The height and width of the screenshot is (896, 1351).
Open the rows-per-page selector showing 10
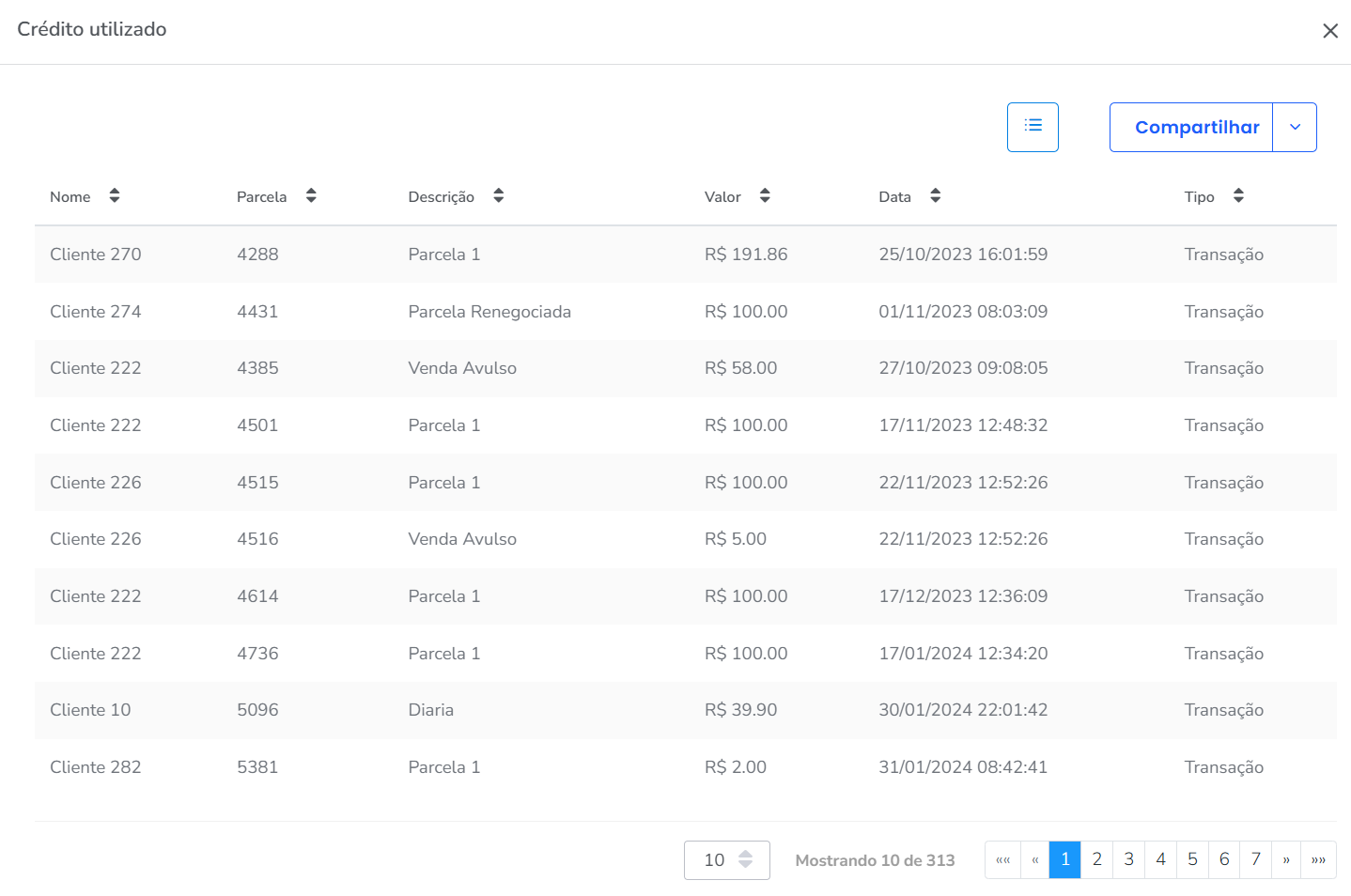[x=726, y=860]
